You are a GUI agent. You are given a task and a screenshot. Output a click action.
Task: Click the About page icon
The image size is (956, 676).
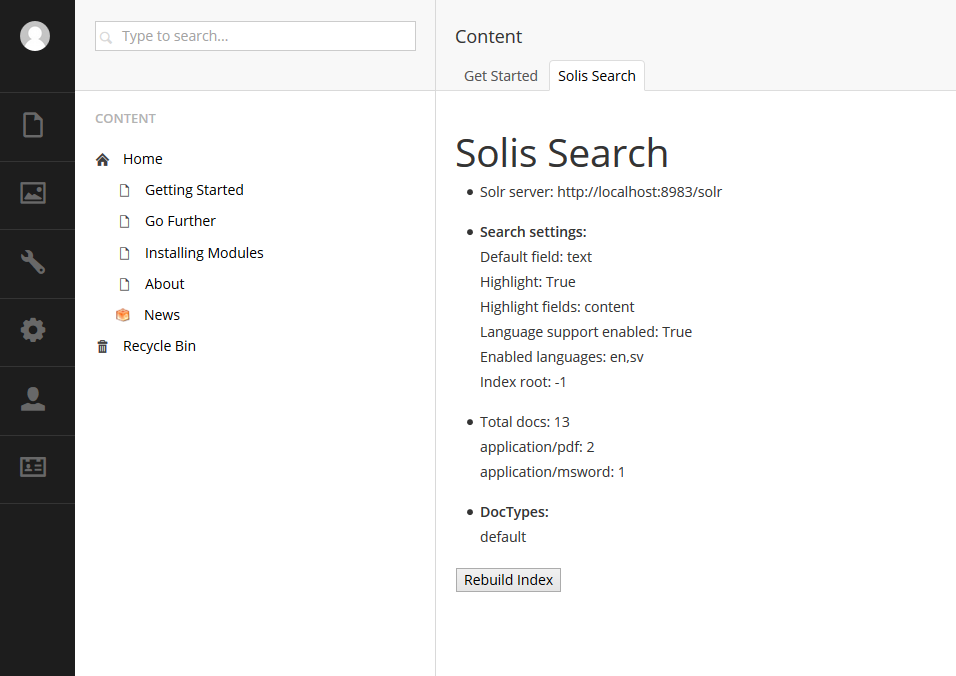[124, 285]
